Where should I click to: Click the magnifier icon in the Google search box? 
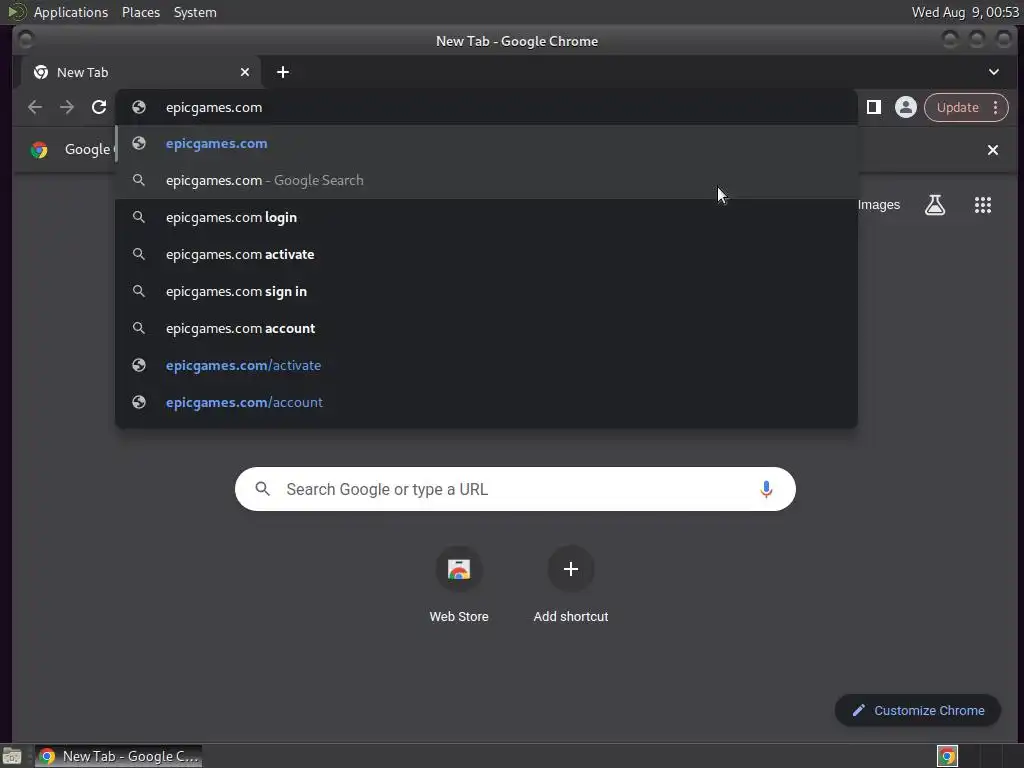point(263,488)
